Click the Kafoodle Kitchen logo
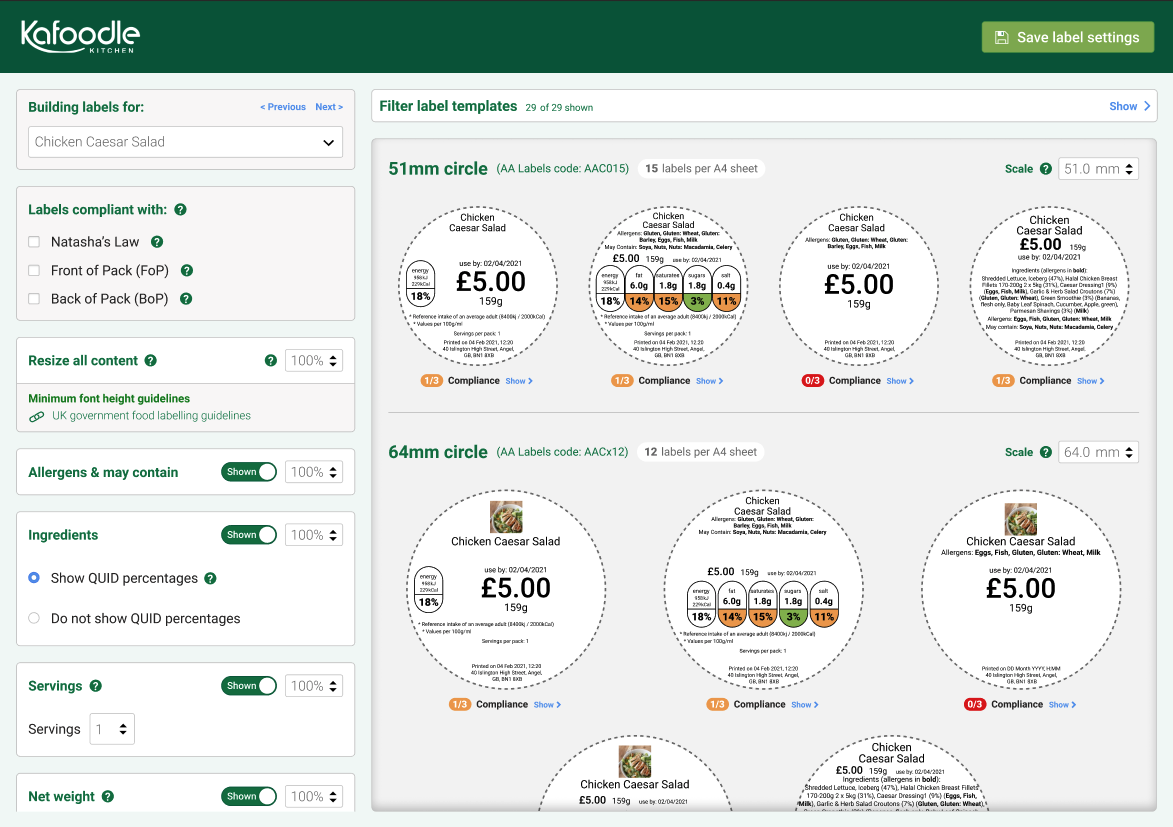 [x=80, y=36]
